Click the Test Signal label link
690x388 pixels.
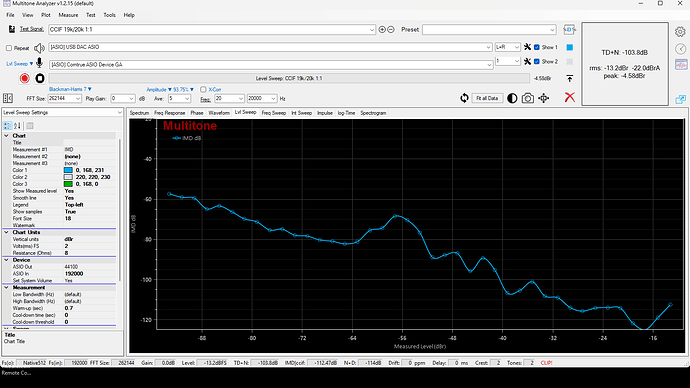(x=32, y=29)
